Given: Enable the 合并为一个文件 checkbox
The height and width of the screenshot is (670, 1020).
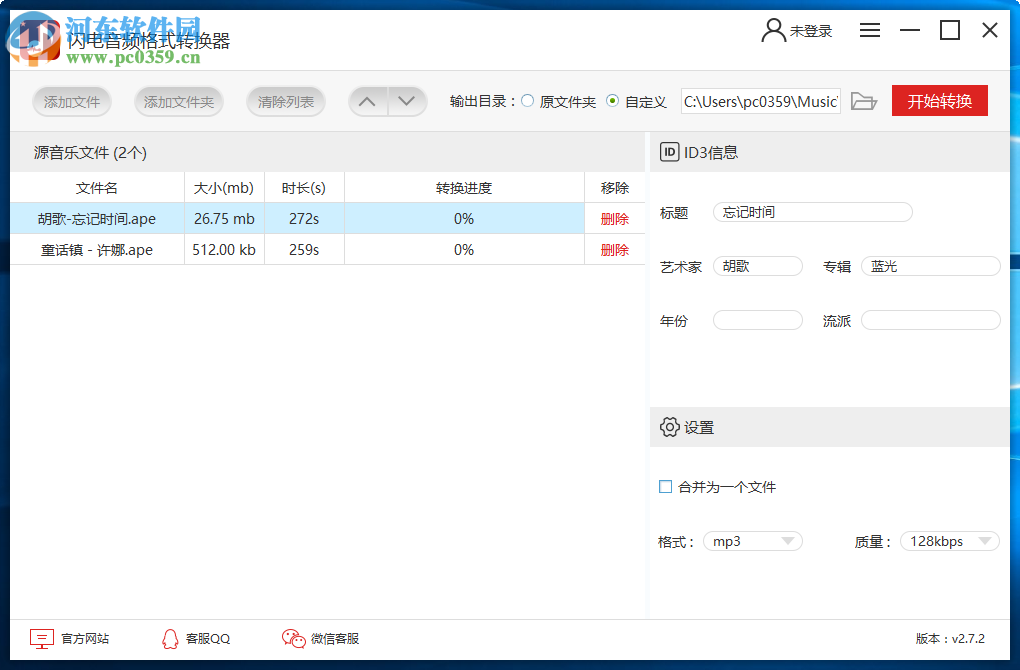Looking at the screenshot, I should coord(665,487).
